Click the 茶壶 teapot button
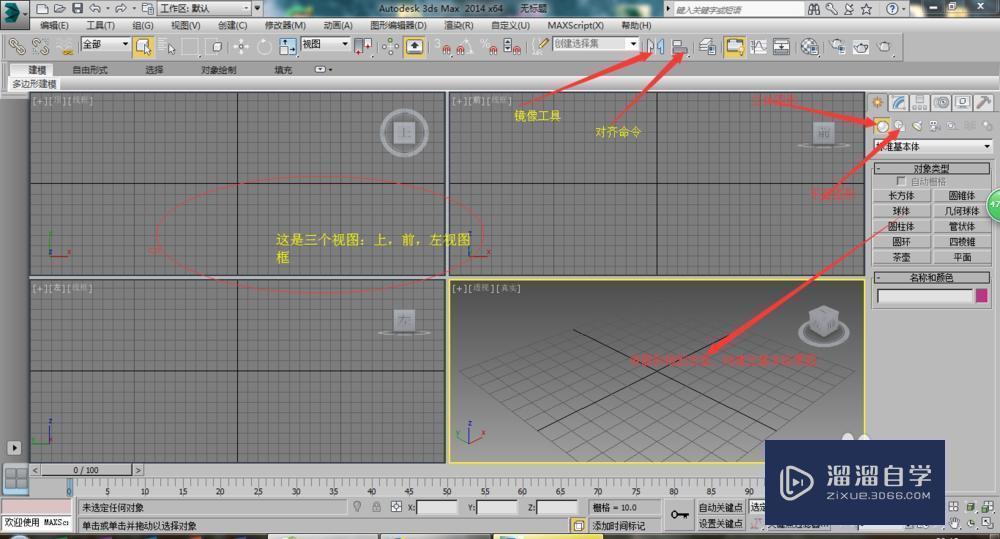This screenshot has width=1000, height=539. click(901, 257)
